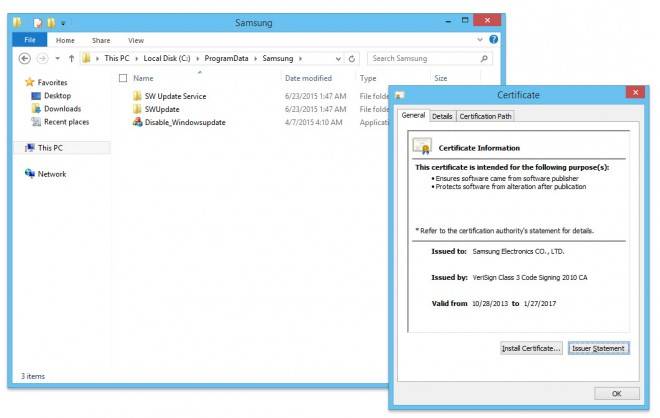
Task: Click SWUpdate folder name text
Action: (162, 109)
